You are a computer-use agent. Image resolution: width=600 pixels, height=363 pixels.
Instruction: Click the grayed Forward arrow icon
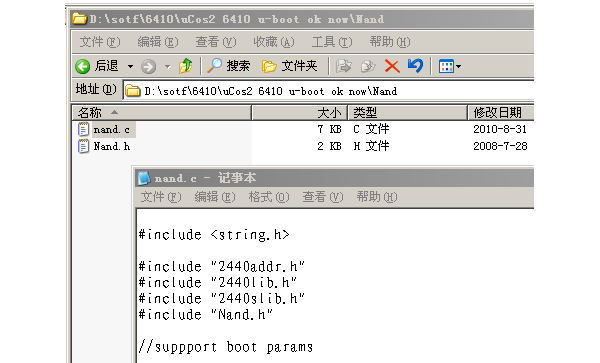click(x=148, y=67)
